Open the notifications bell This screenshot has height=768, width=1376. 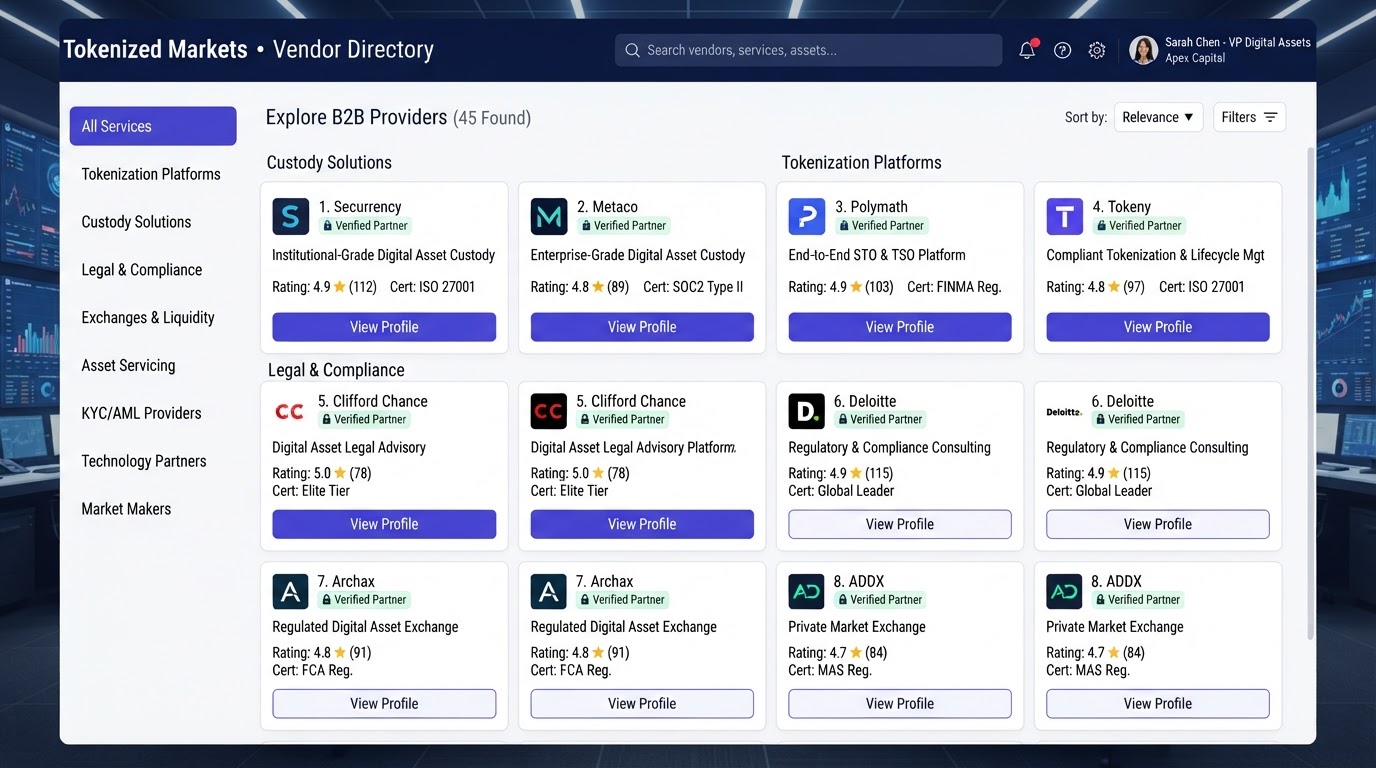[x=1027, y=50]
